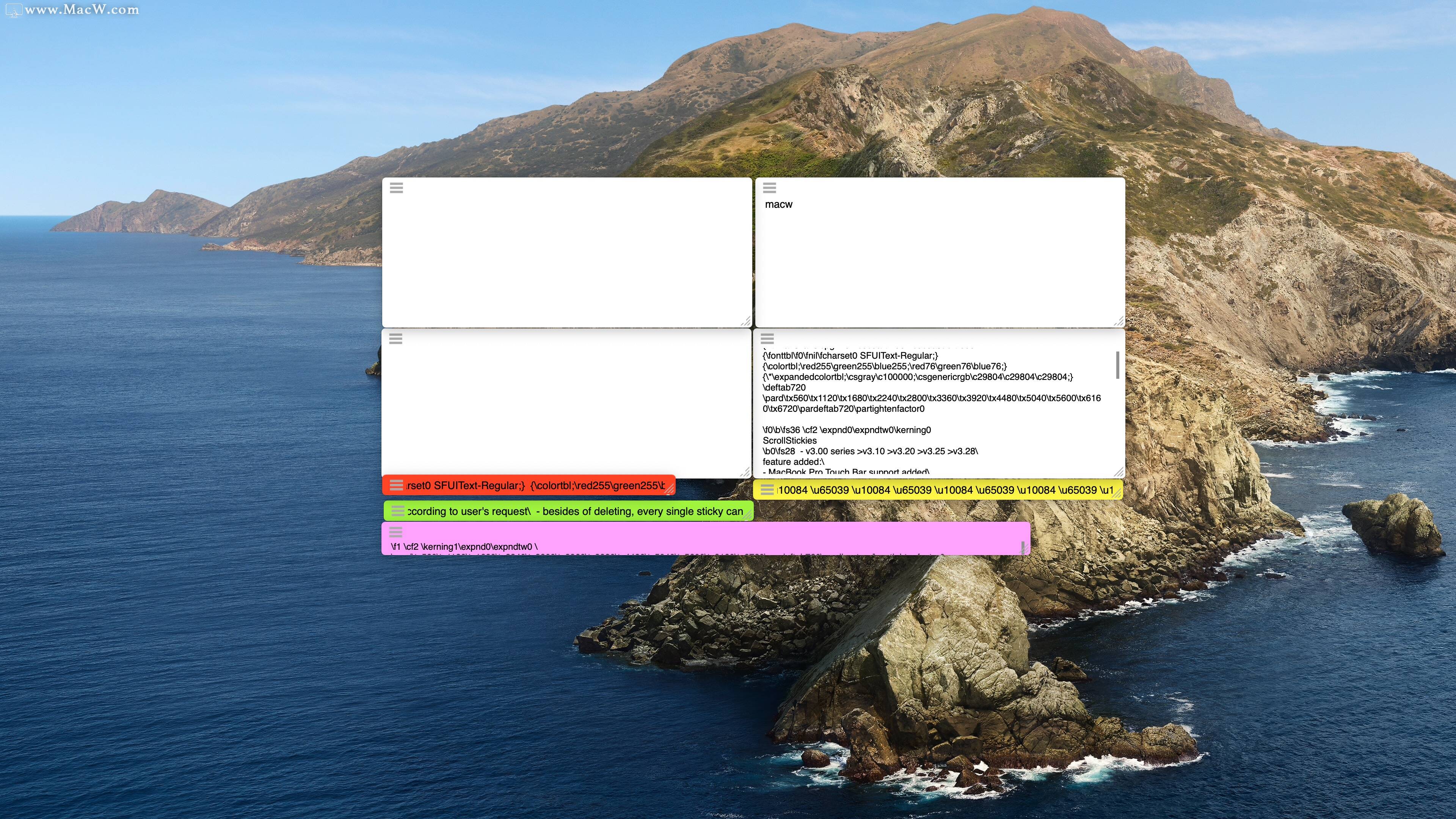Viewport: 1456px width, 819px height.
Task: Open the pink sticky's hamburger menu icon
Action: coord(395,531)
